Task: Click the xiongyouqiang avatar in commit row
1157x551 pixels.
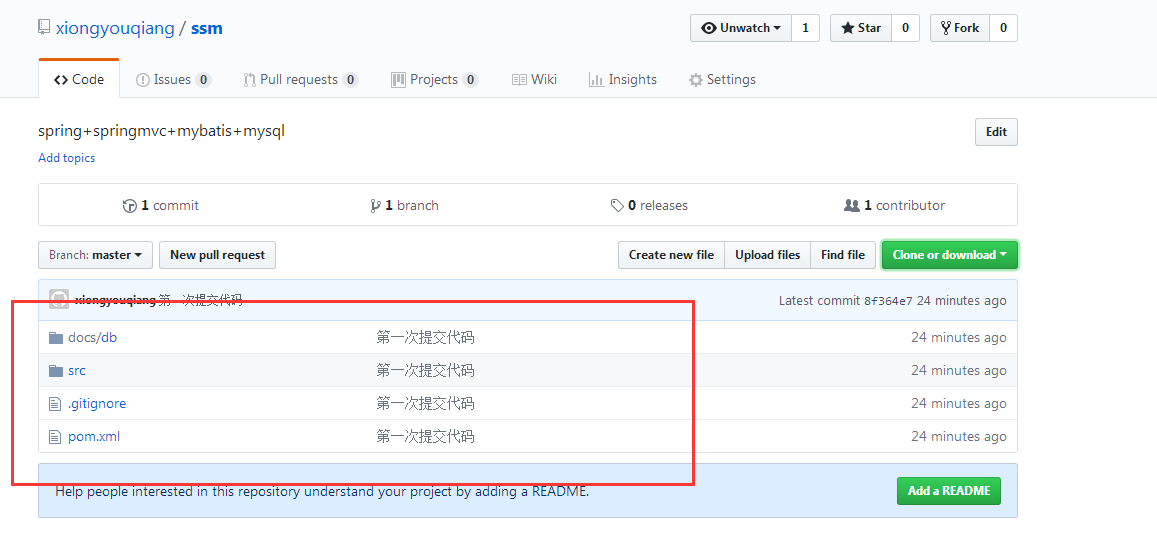Action: [x=59, y=299]
